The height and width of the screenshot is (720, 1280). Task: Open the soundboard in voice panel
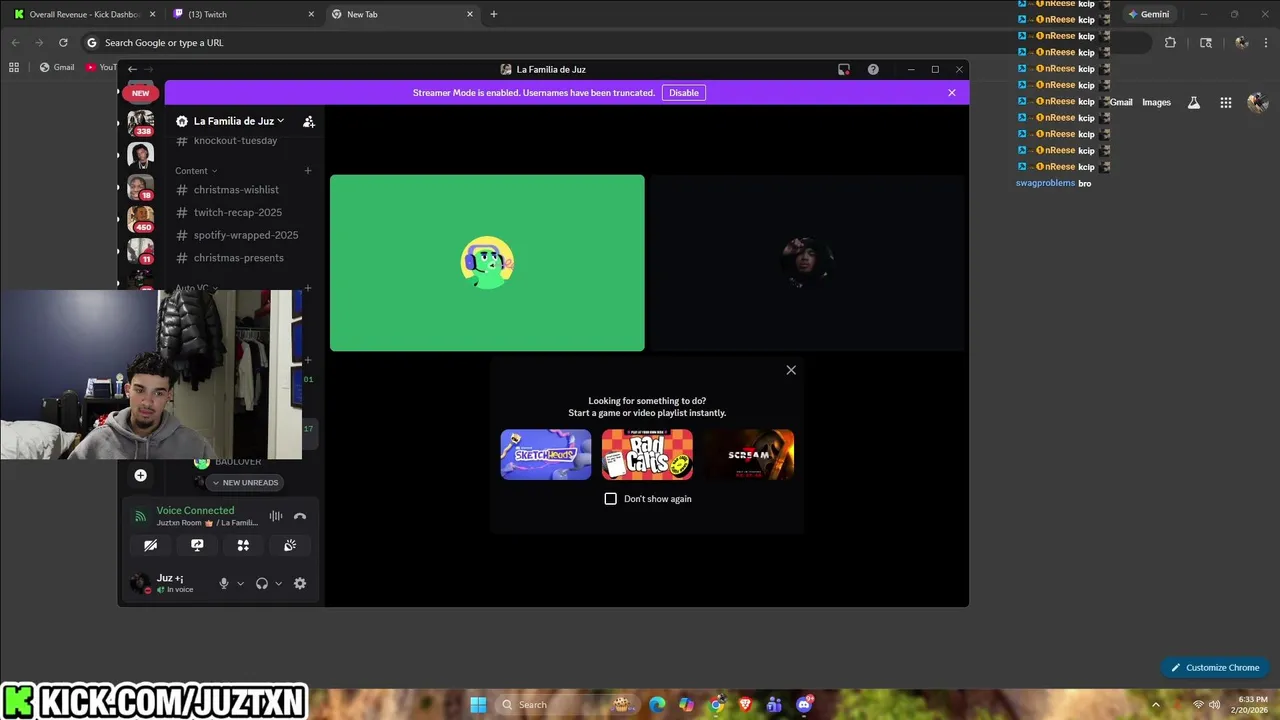click(x=290, y=545)
